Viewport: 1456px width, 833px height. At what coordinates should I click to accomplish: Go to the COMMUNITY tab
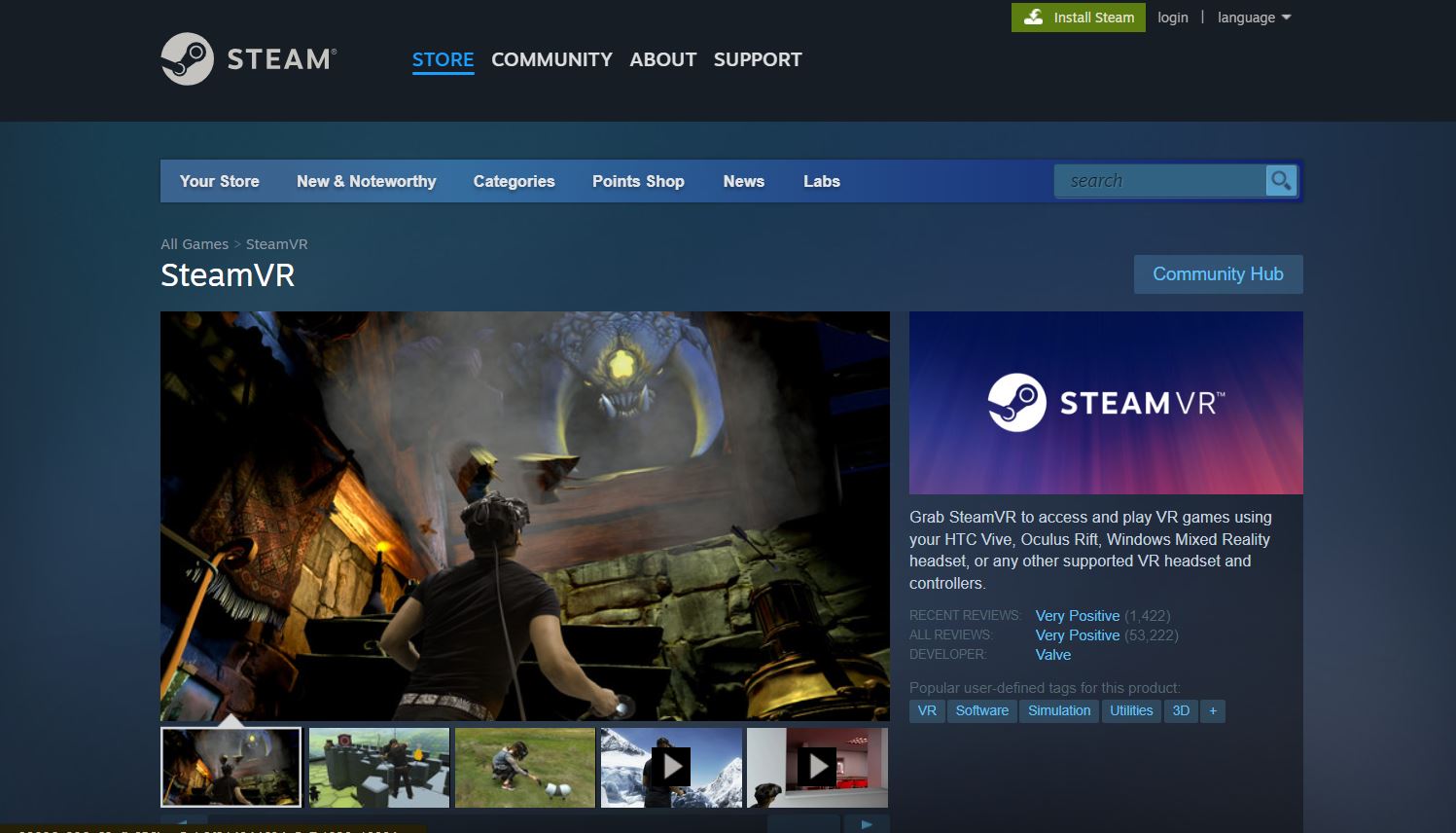coord(551,59)
